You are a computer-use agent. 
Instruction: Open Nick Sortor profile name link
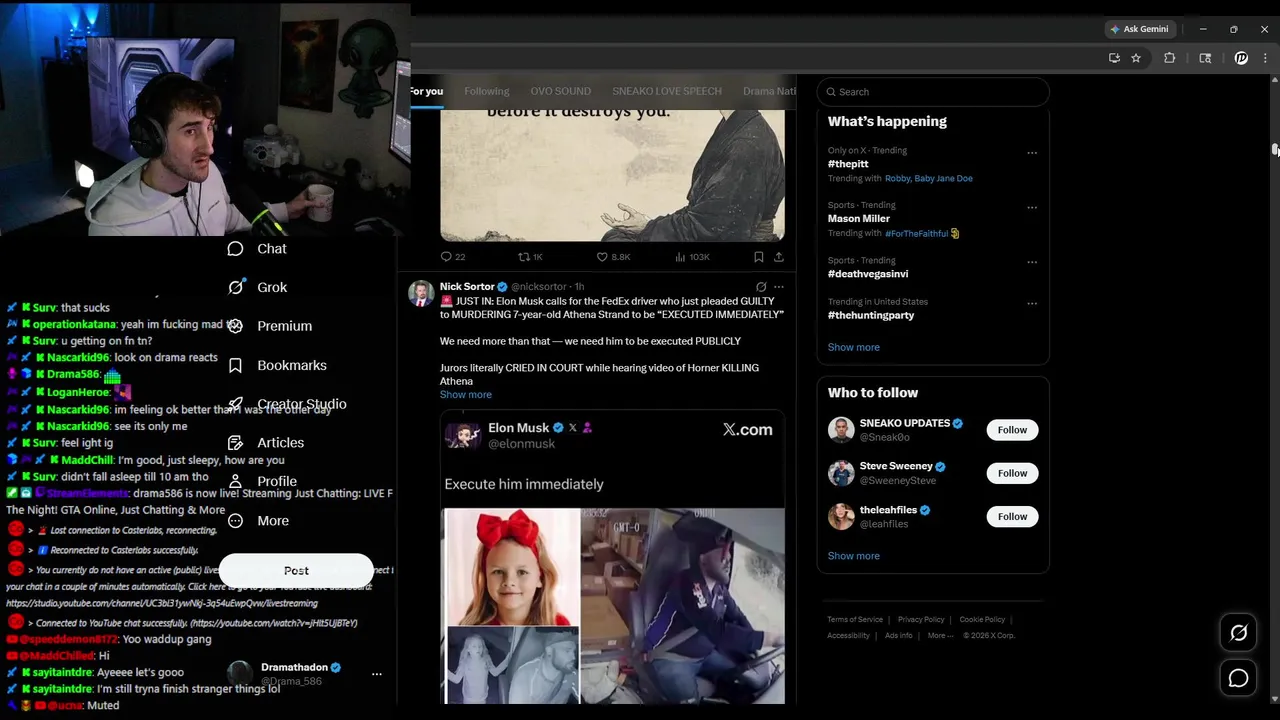coord(467,287)
